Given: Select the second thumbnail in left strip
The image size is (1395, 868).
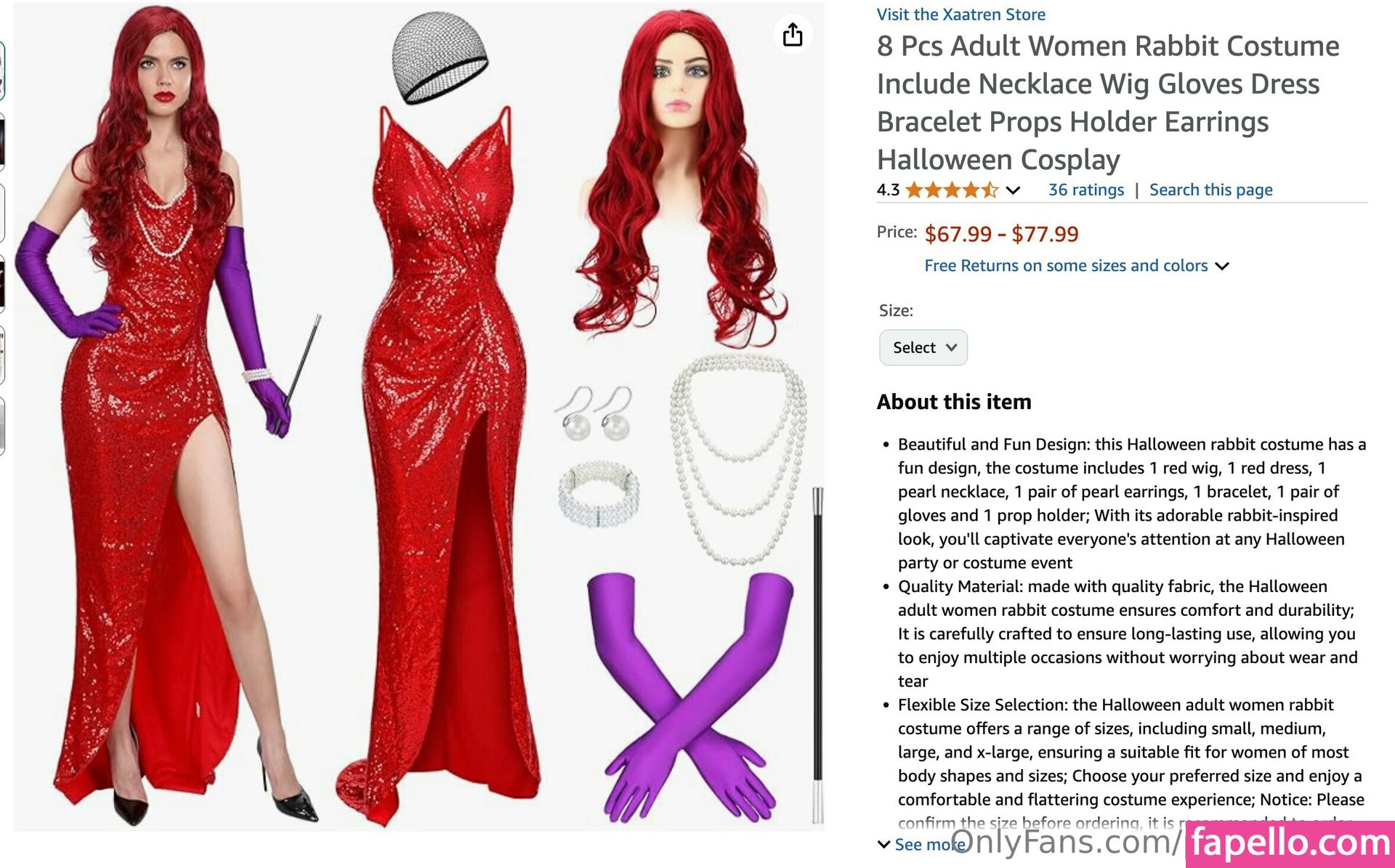Looking at the screenshot, I should [2, 142].
